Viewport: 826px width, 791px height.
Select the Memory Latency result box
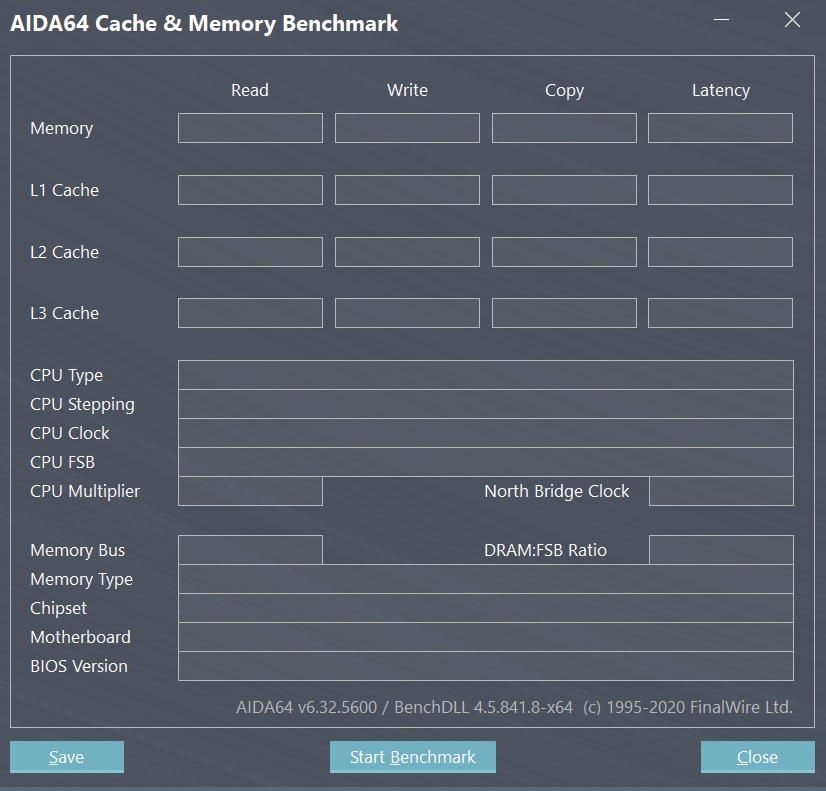[x=720, y=128]
